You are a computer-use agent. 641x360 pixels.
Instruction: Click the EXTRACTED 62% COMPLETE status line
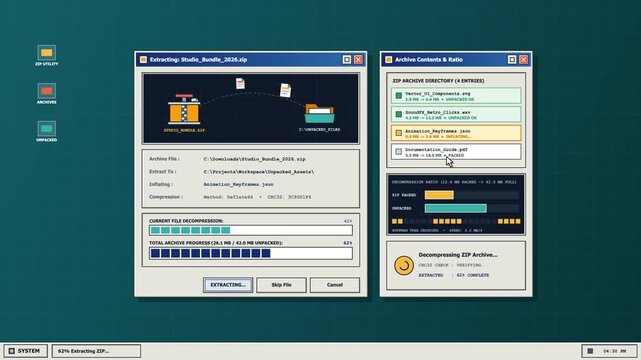click(x=454, y=275)
